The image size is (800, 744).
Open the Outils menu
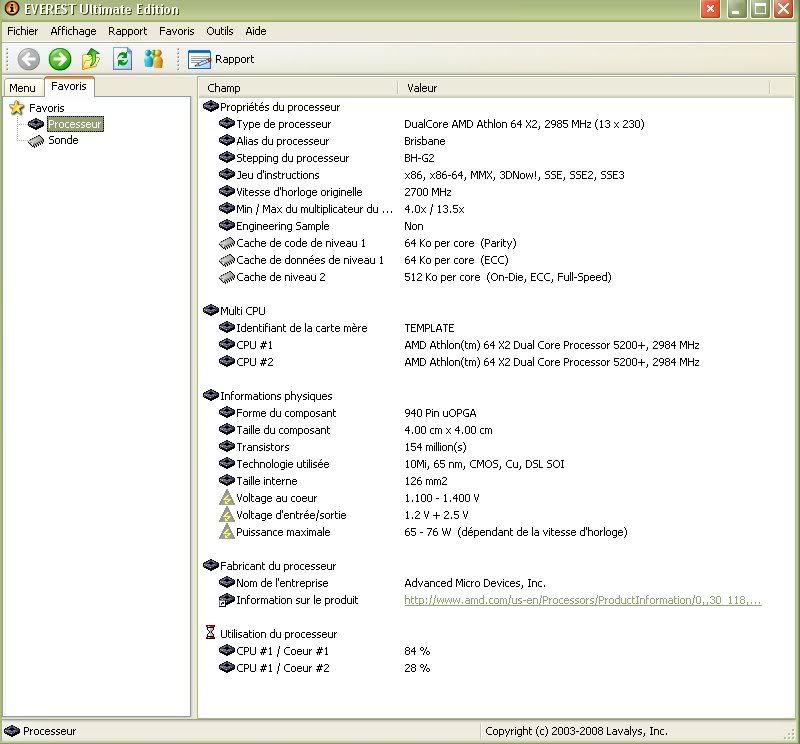[219, 31]
